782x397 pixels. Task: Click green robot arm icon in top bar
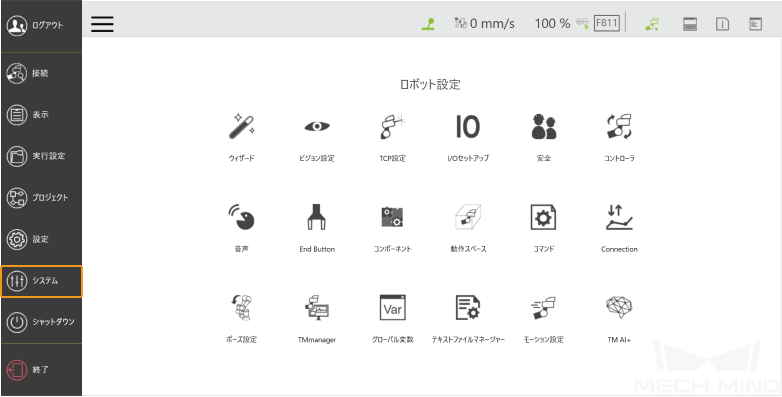(x=652, y=24)
